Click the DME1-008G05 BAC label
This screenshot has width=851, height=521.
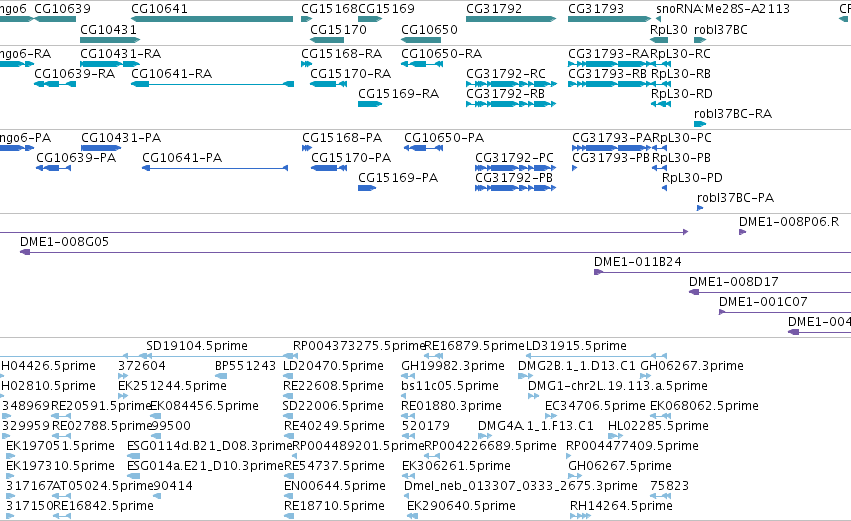[x=64, y=242]
